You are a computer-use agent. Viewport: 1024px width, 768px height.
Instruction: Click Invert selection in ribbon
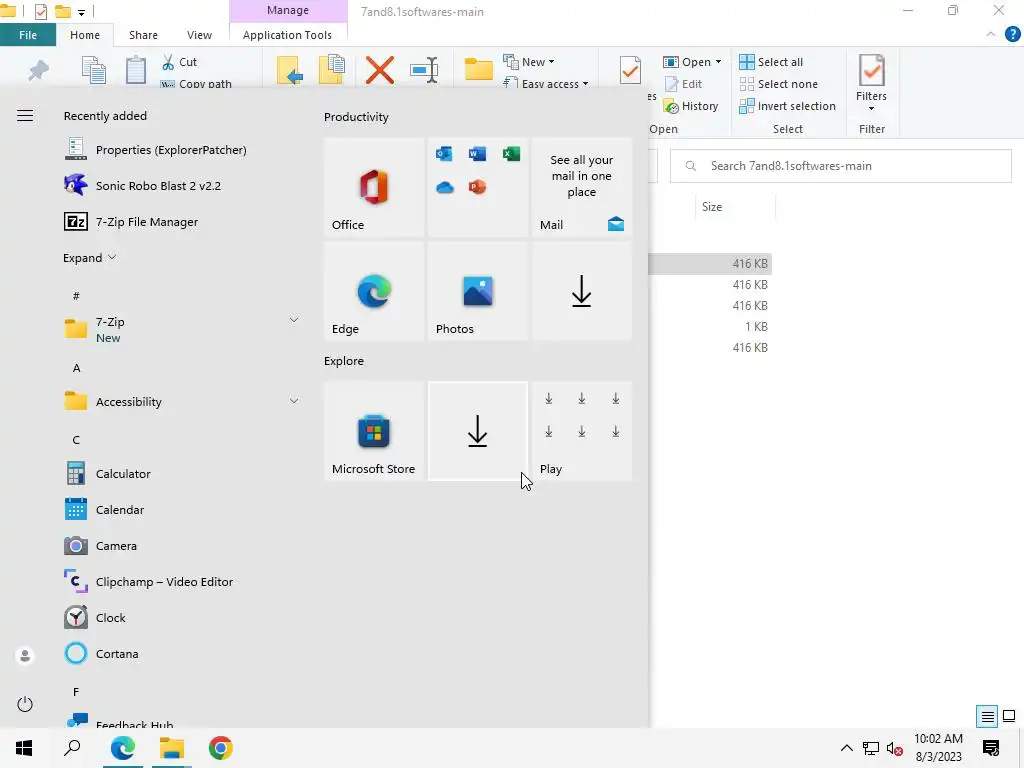788,106
